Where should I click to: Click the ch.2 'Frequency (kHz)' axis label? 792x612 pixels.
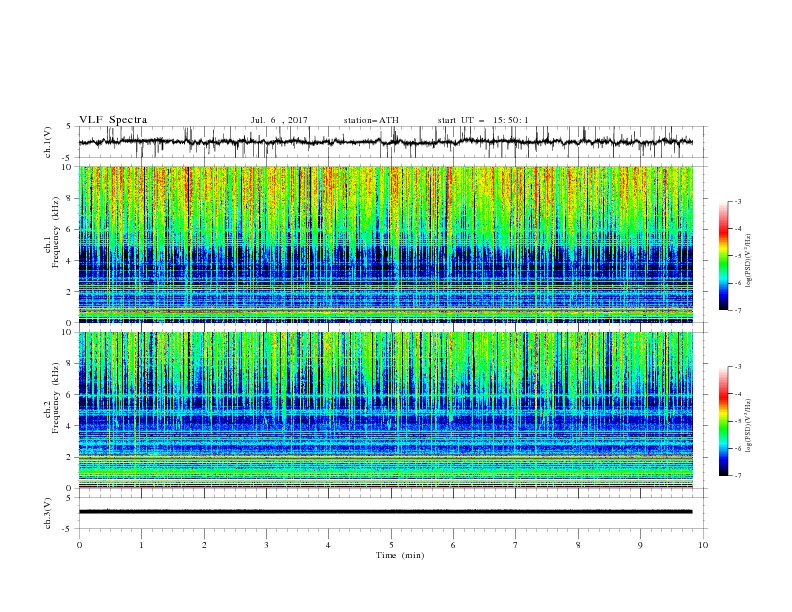[x=56, y=398]
